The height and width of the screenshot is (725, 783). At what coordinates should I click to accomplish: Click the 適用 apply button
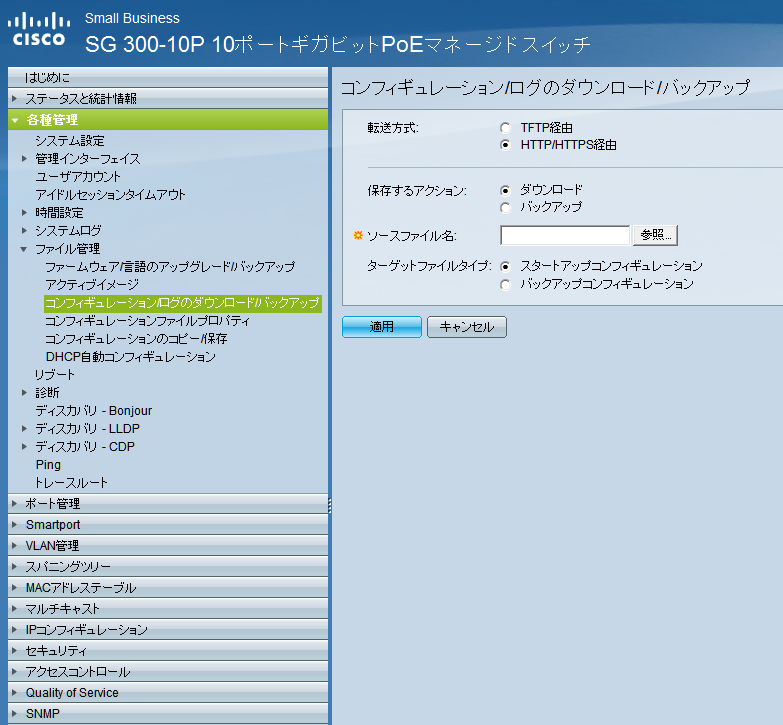382,327
